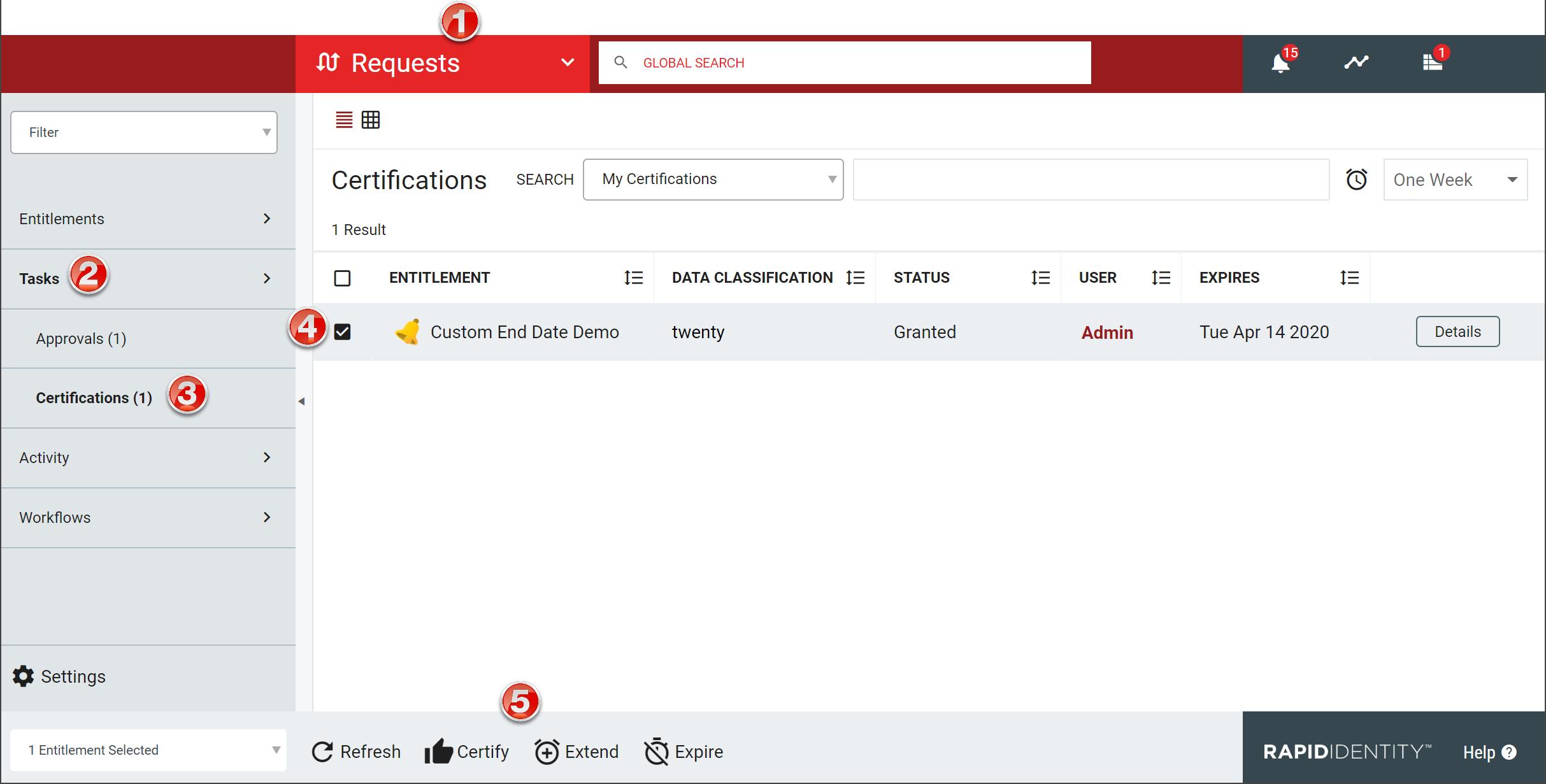The width and height of the screenshot is (1546, 784).
Task: Sort by Entitlement column icon
Action: point(634,278)
